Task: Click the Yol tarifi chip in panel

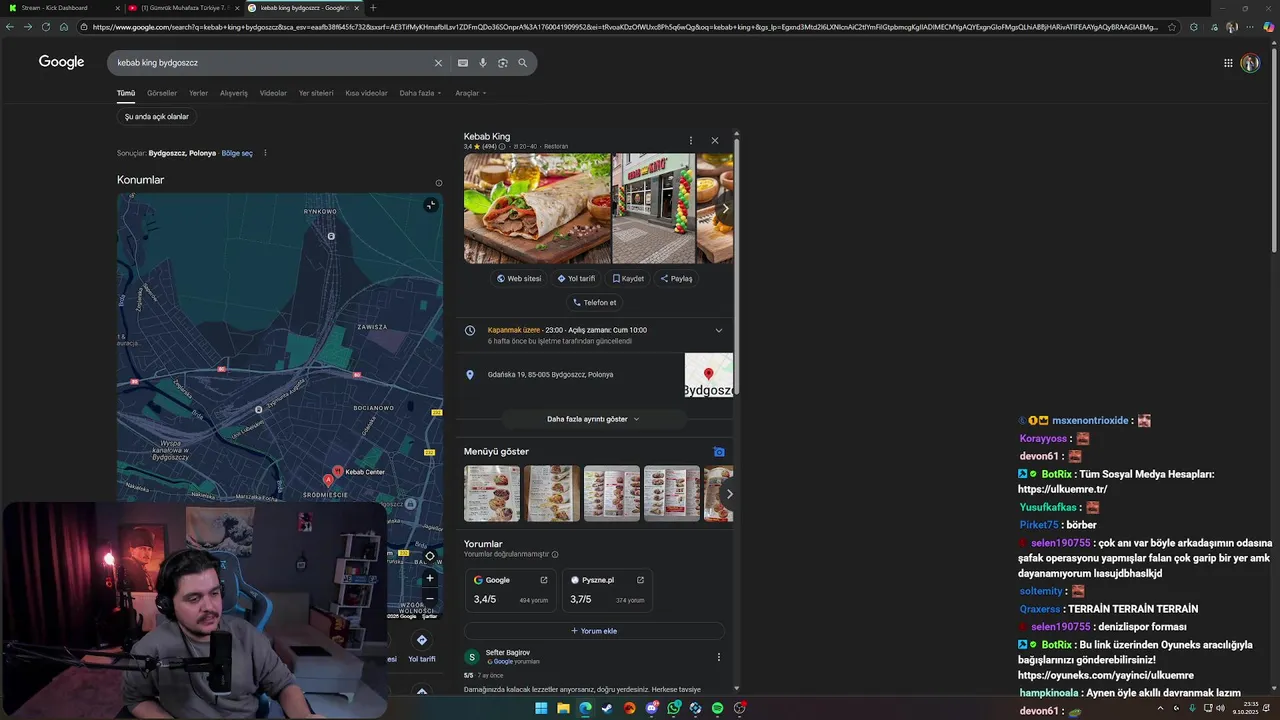Action: pyautogui.click(x=576, y=279)
